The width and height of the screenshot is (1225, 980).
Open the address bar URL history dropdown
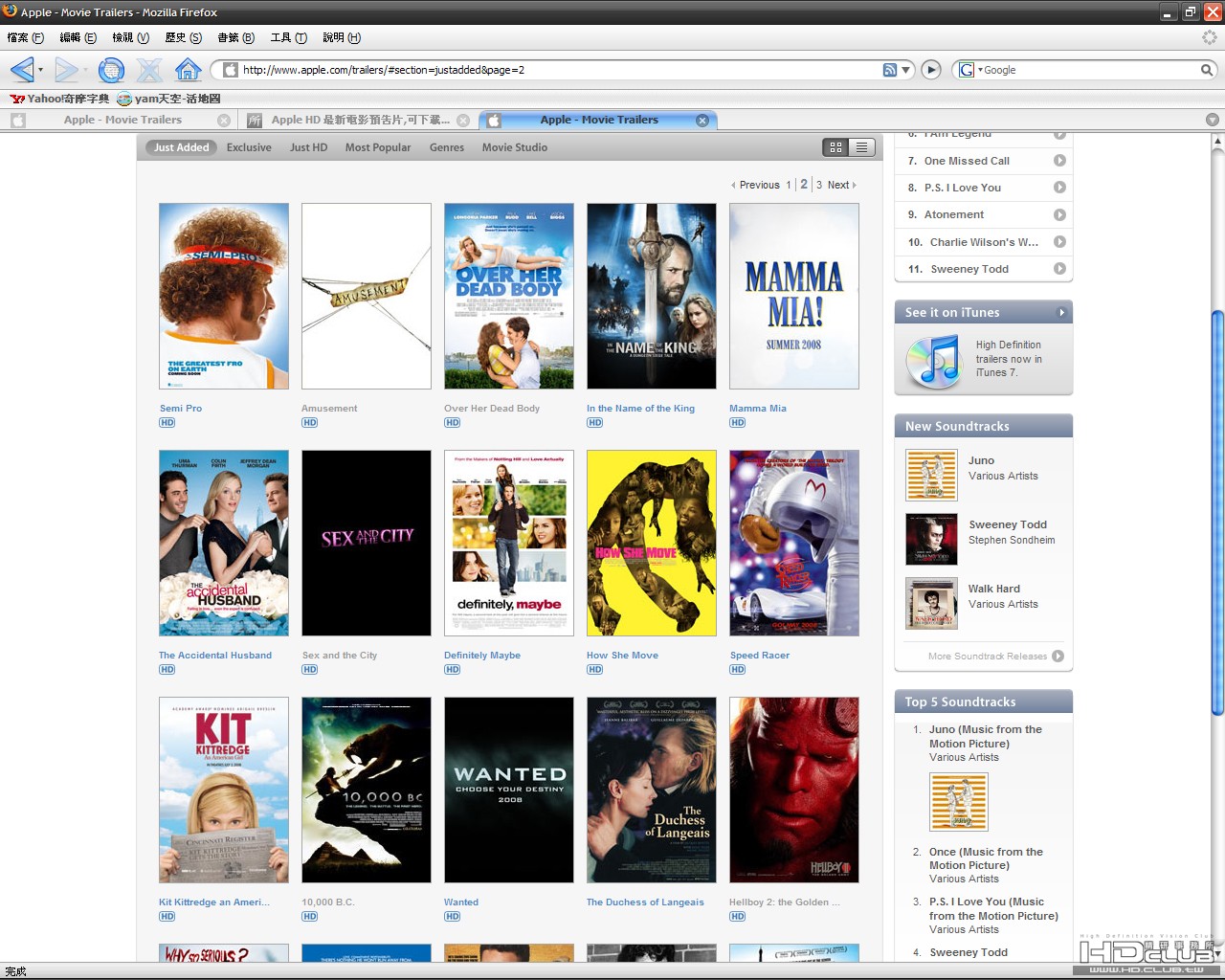(904, 70)
